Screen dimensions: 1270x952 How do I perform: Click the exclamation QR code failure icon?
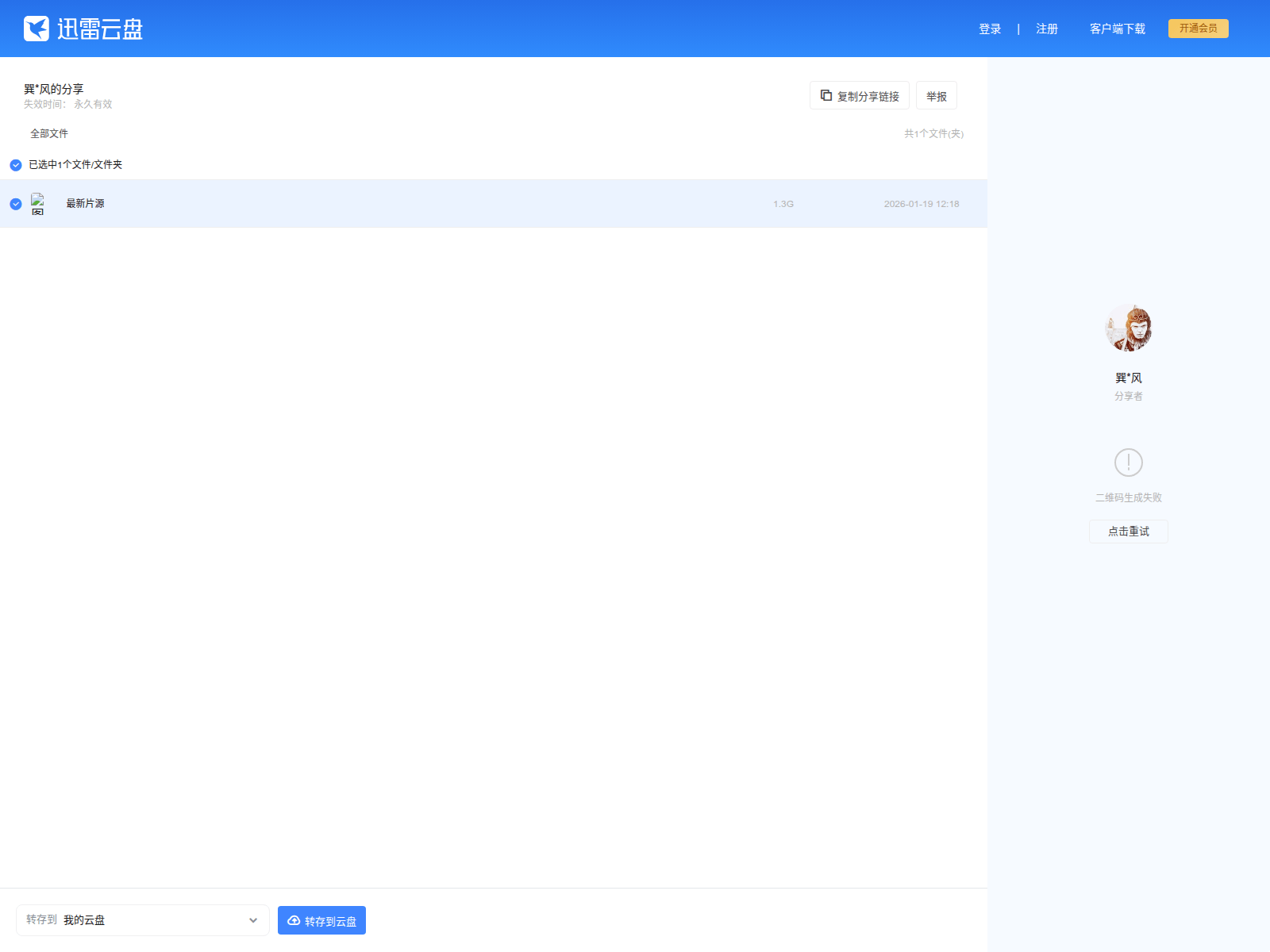click(x=1129, y=463)
